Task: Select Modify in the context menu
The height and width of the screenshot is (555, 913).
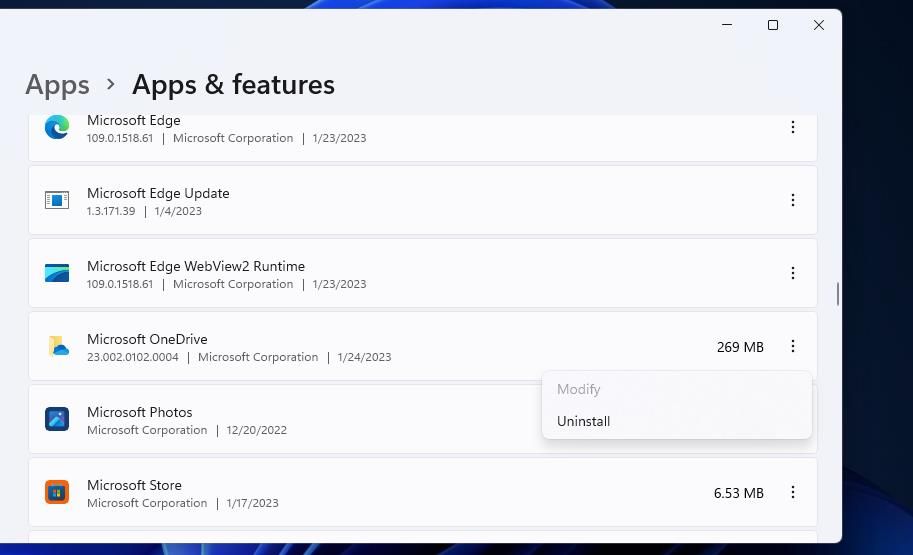Action: [578, 389]
